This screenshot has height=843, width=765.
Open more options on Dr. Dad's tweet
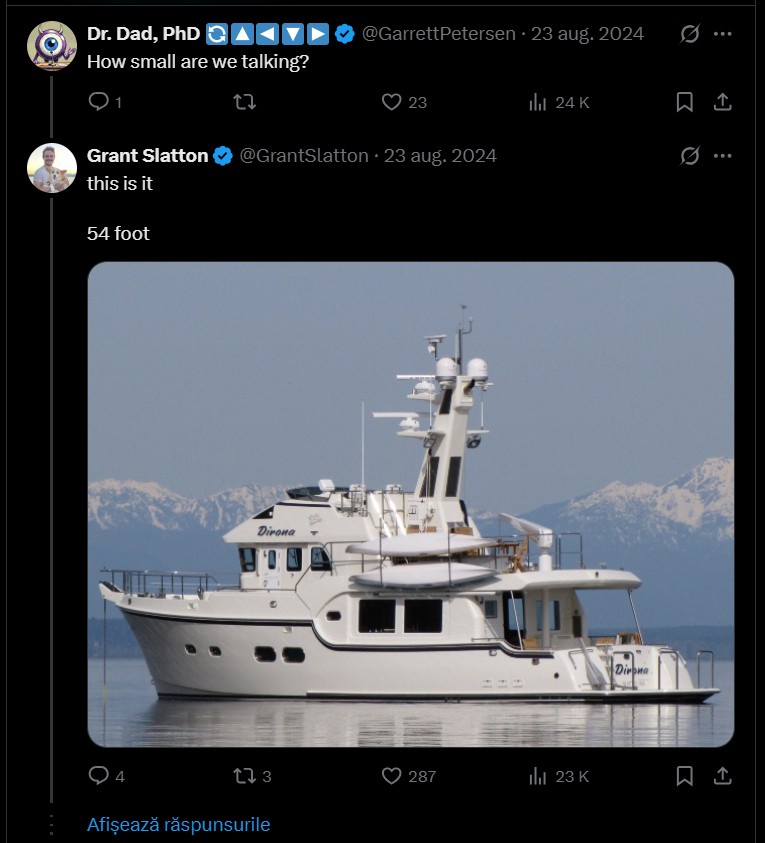coord(723,34)
